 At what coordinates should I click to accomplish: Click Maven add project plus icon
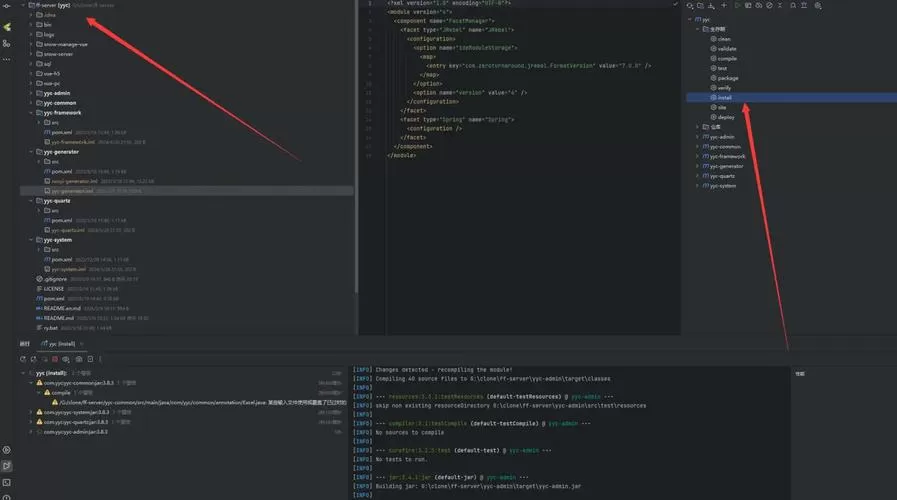pos(724,5)
